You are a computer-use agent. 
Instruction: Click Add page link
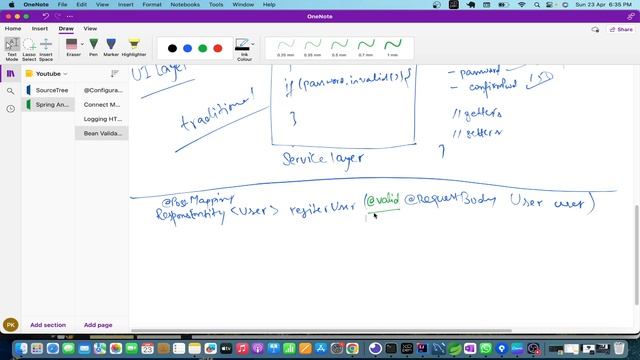pos(98,325)
